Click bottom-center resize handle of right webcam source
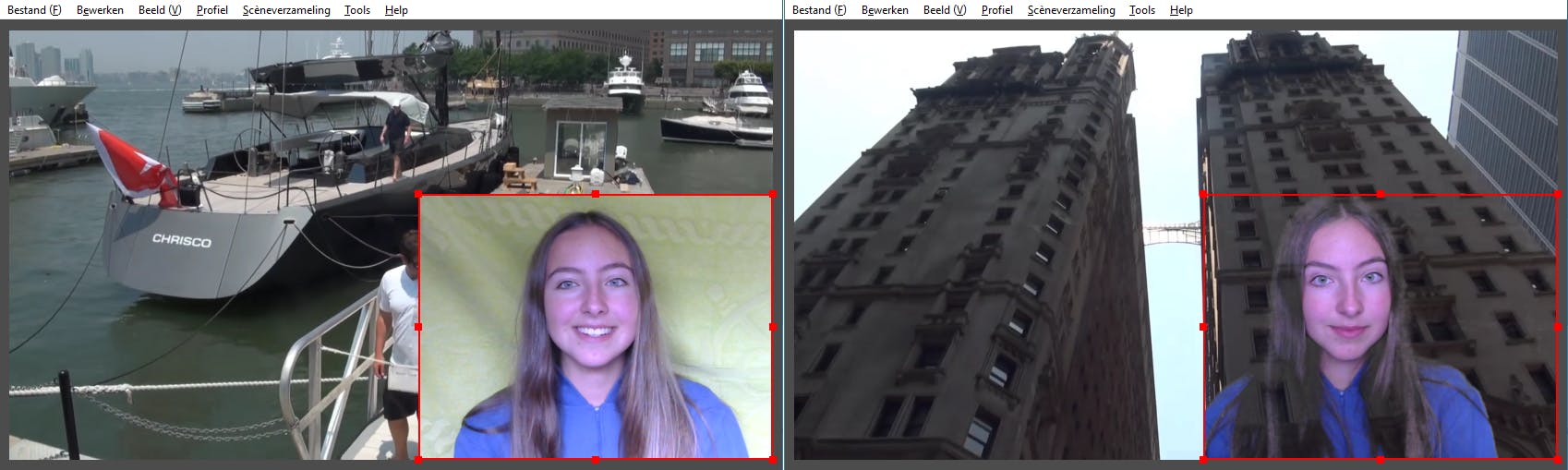Screen dimensions: 1568x470 coord(1381,459)
